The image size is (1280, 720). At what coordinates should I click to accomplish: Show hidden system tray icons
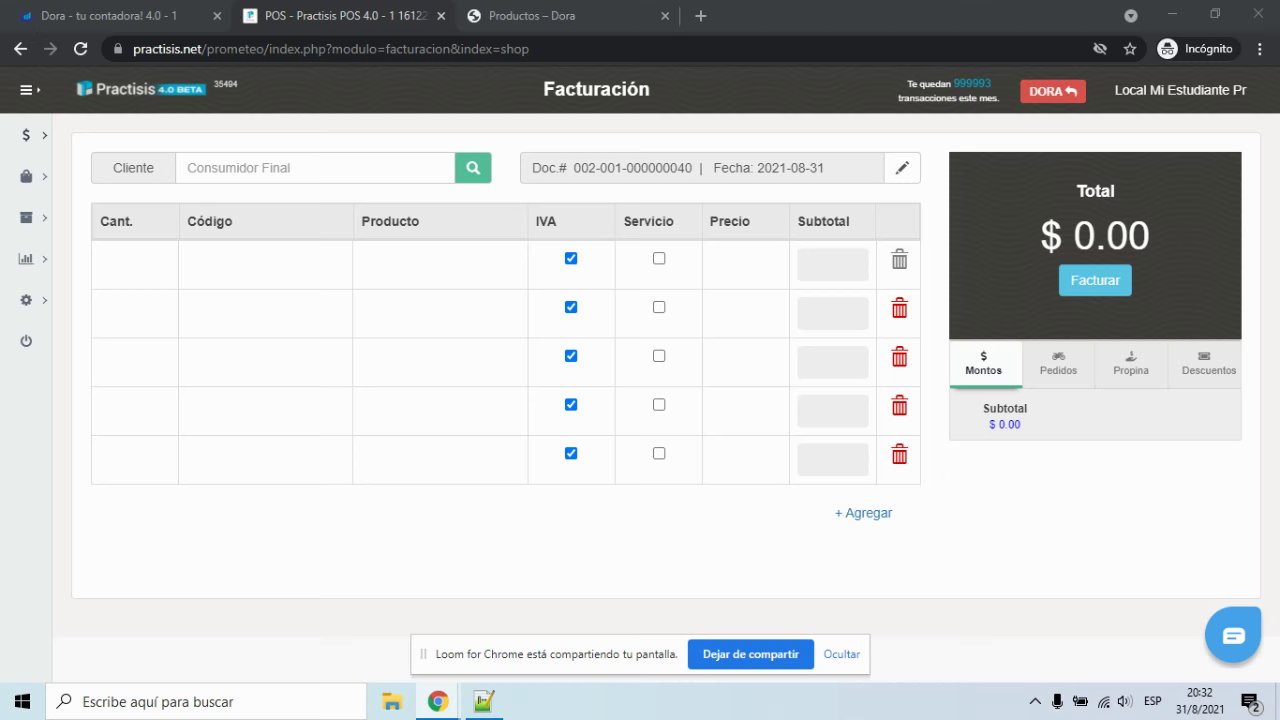(1035, 701)
